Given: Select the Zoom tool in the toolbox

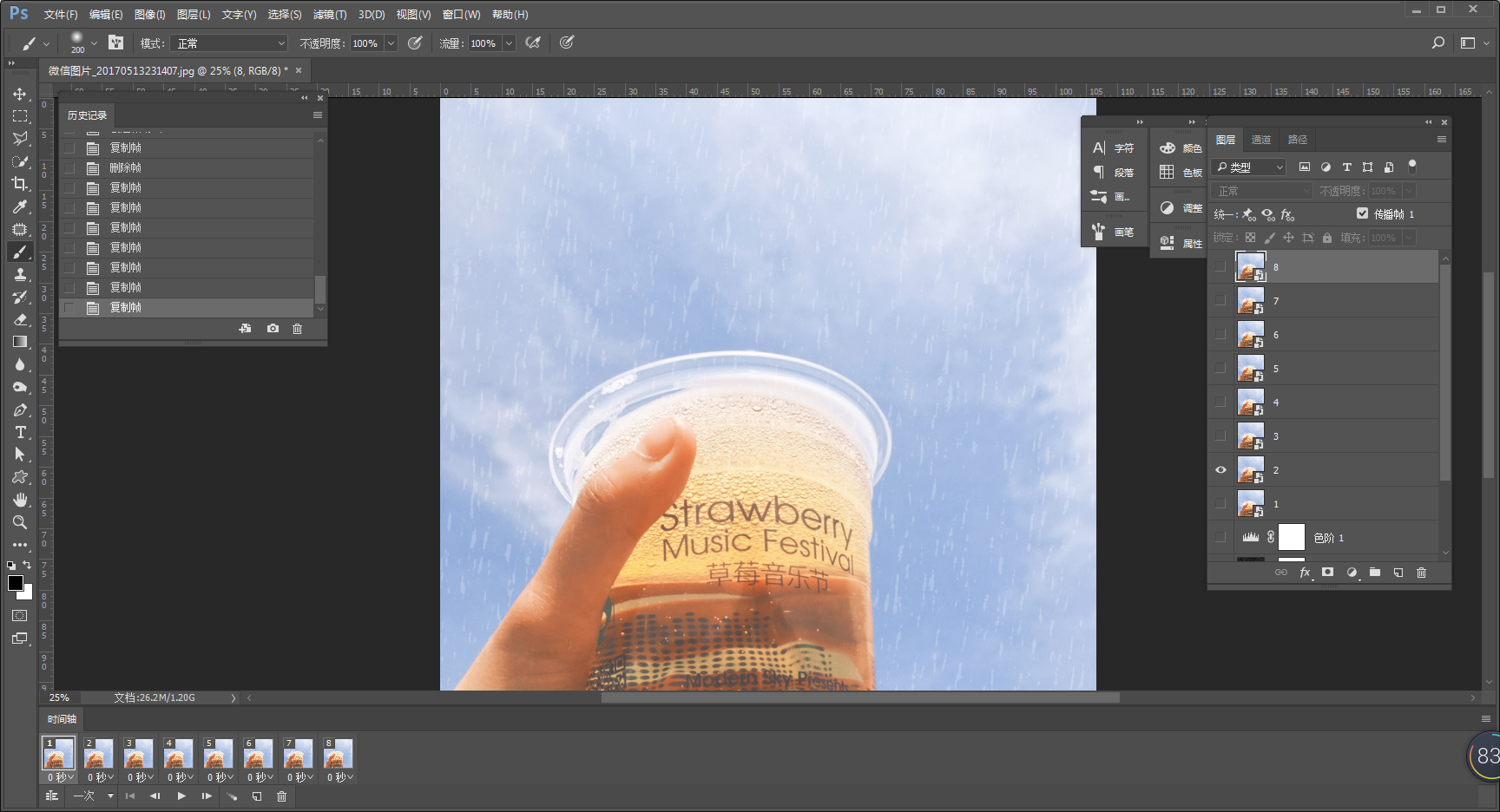Looking at the screenshot, I should tap(20, 522).
